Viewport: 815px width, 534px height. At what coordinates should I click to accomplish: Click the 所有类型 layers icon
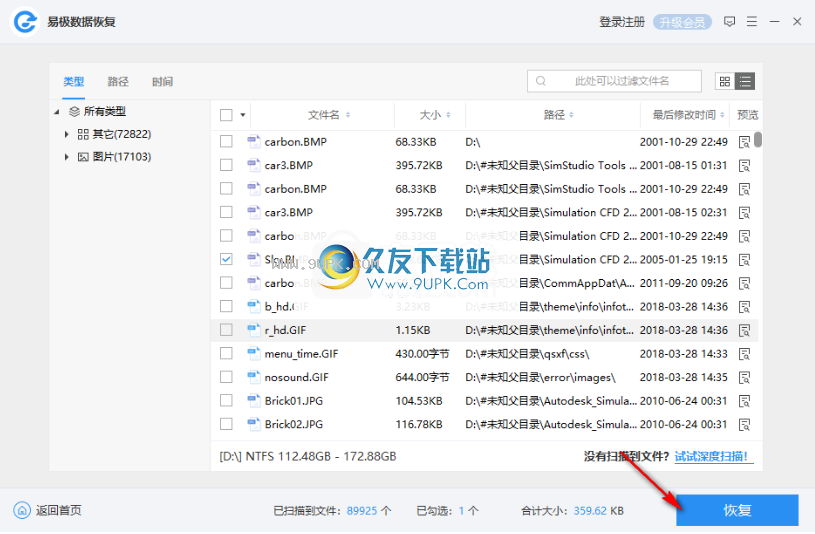(74, 111)
